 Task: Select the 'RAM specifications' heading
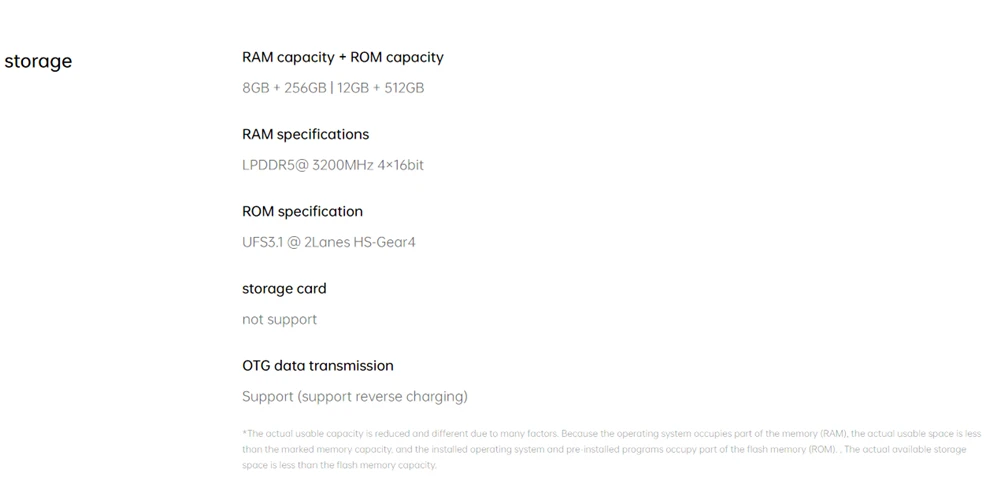[305, 135]
